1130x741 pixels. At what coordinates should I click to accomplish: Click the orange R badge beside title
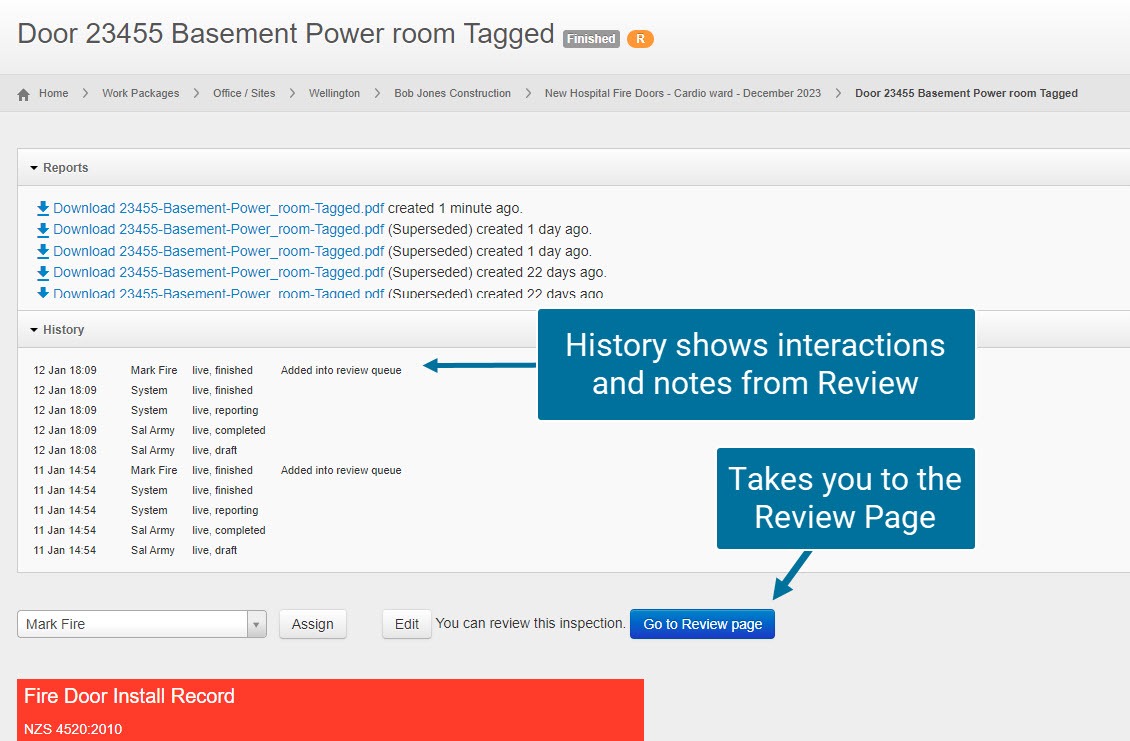click(x=640, y=39)
